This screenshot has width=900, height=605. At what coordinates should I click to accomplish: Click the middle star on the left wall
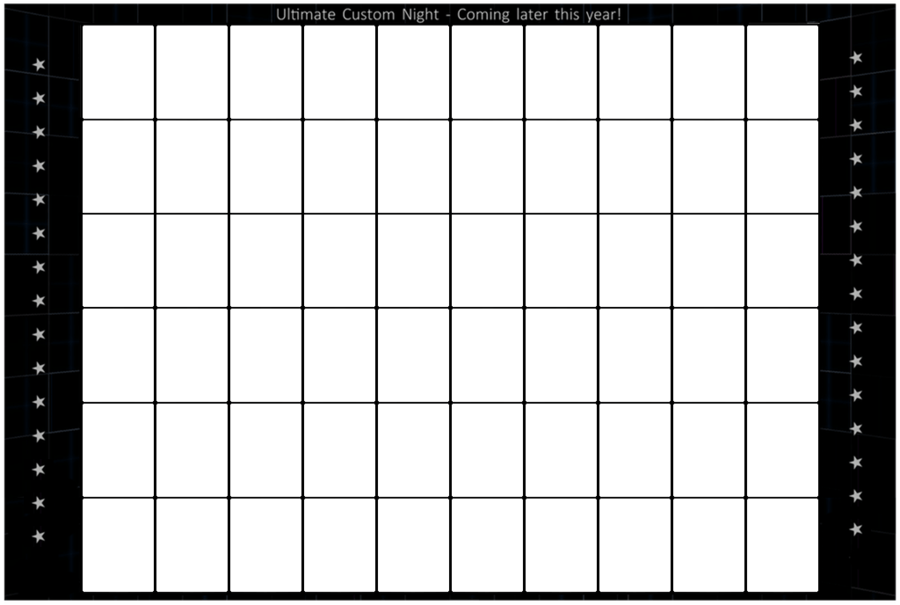pyautogui.click(x=38, y=300)
